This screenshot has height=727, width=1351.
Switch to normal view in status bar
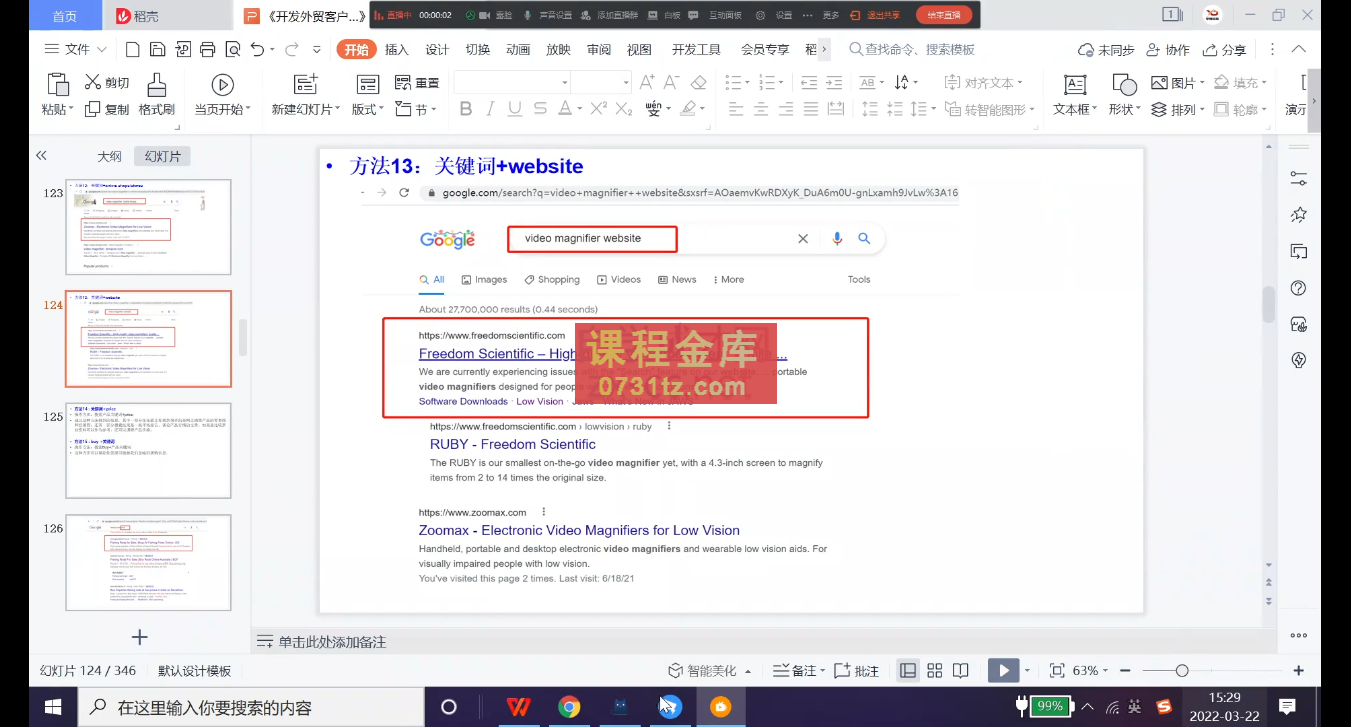point(908,671)
